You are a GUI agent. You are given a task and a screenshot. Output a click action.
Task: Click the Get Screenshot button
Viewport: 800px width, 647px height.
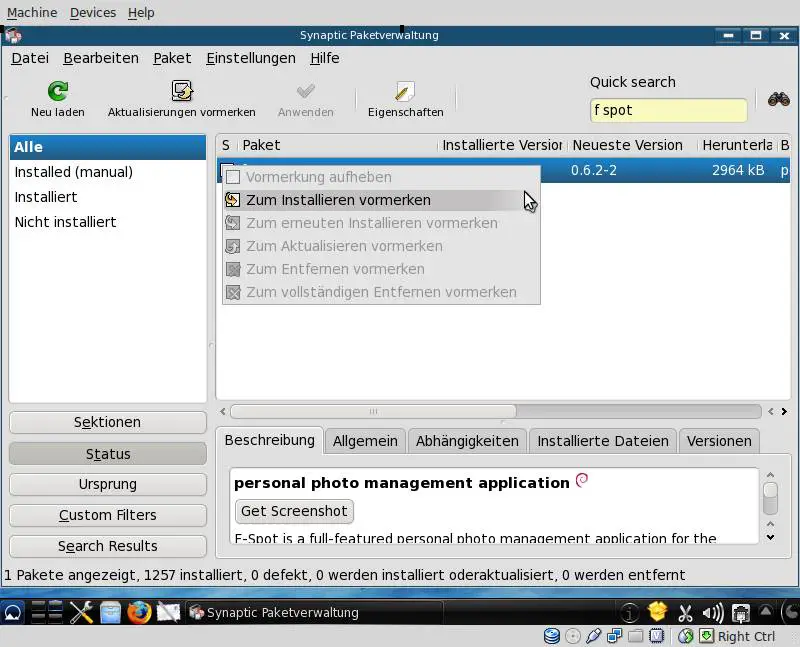(x=294, y=511)
